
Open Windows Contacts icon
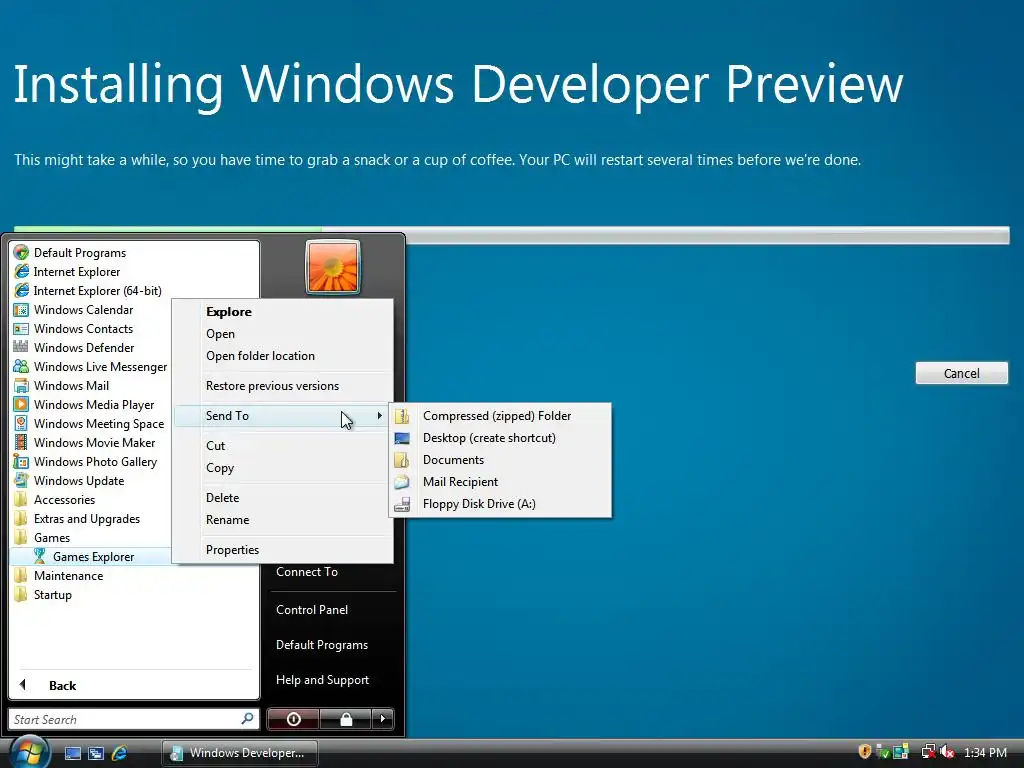(x=22, y=328)
